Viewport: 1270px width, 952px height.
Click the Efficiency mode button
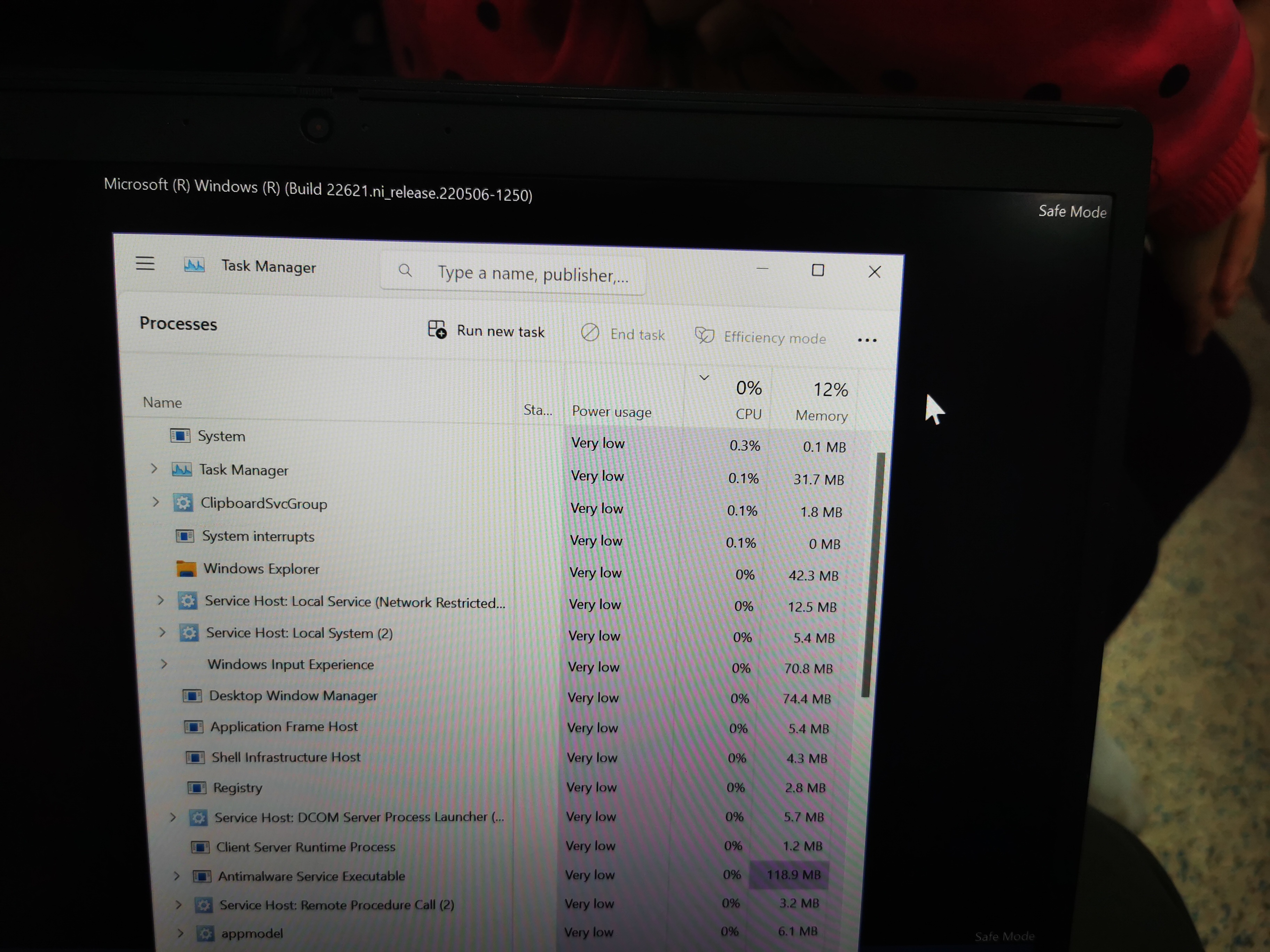pyautogui.click(x=761, y=337)
